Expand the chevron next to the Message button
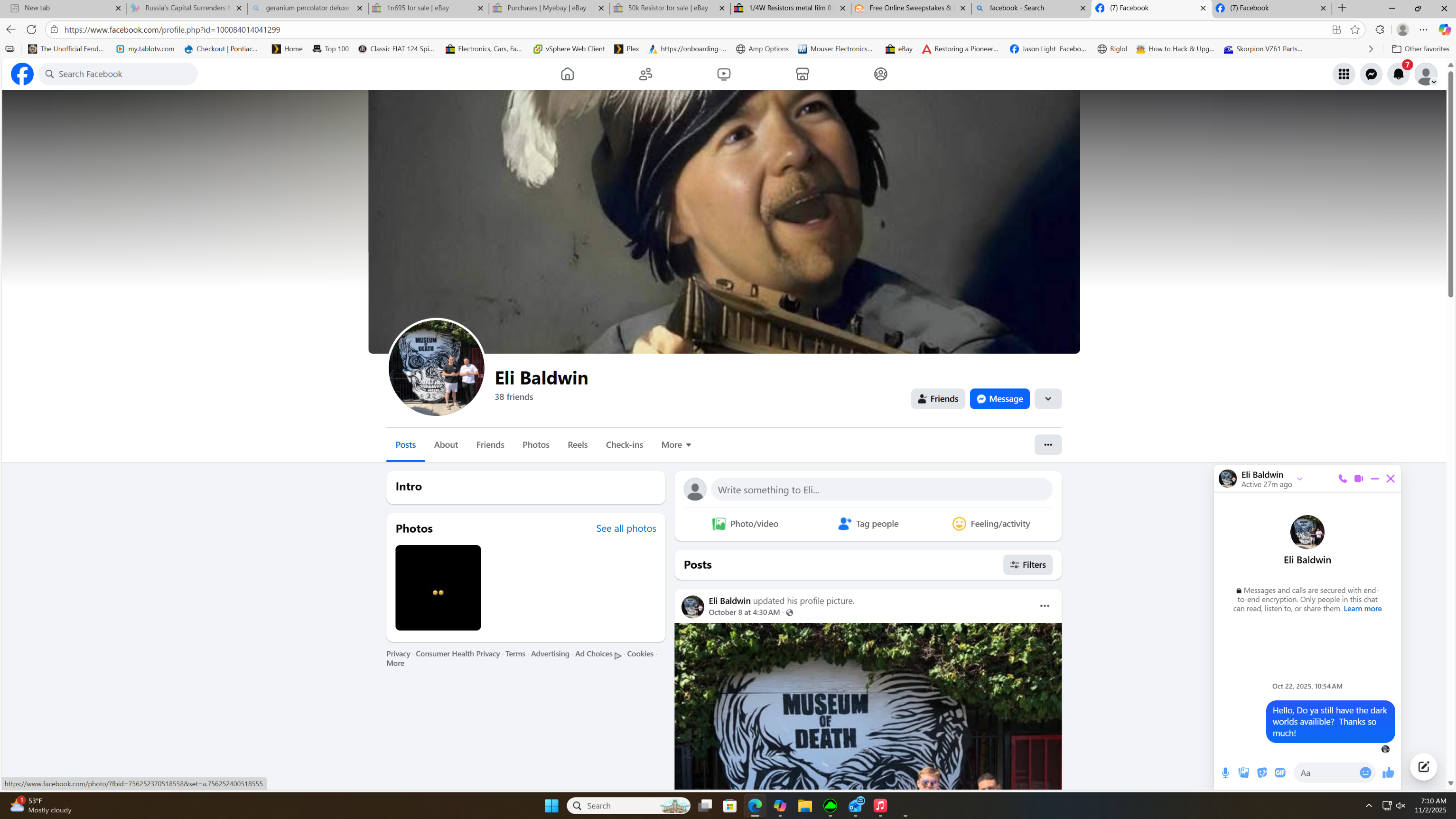This screenshot has height=819, width=1456. click(1047, 399)
